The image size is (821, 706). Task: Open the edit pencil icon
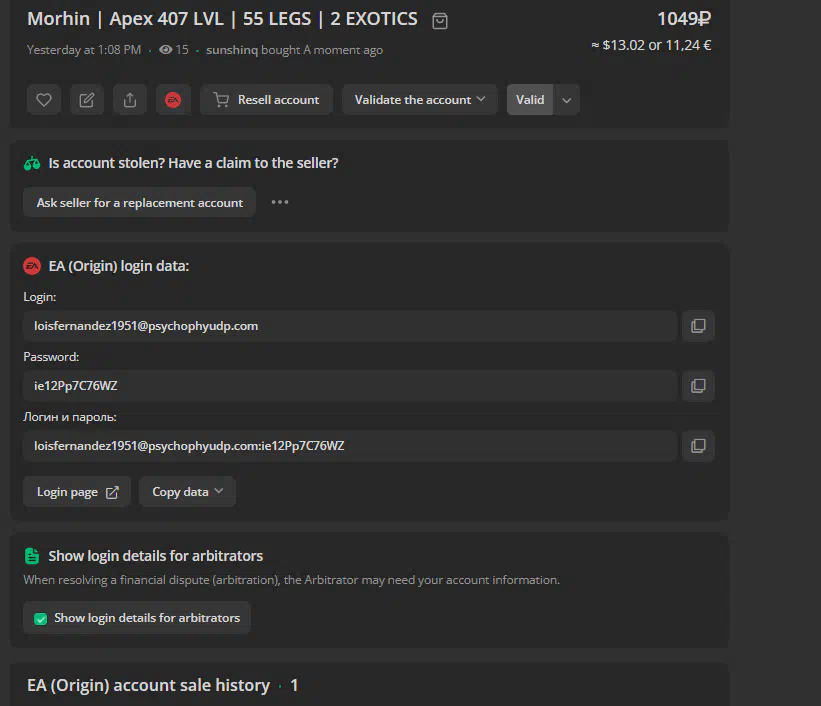click(x=87, y=100)
